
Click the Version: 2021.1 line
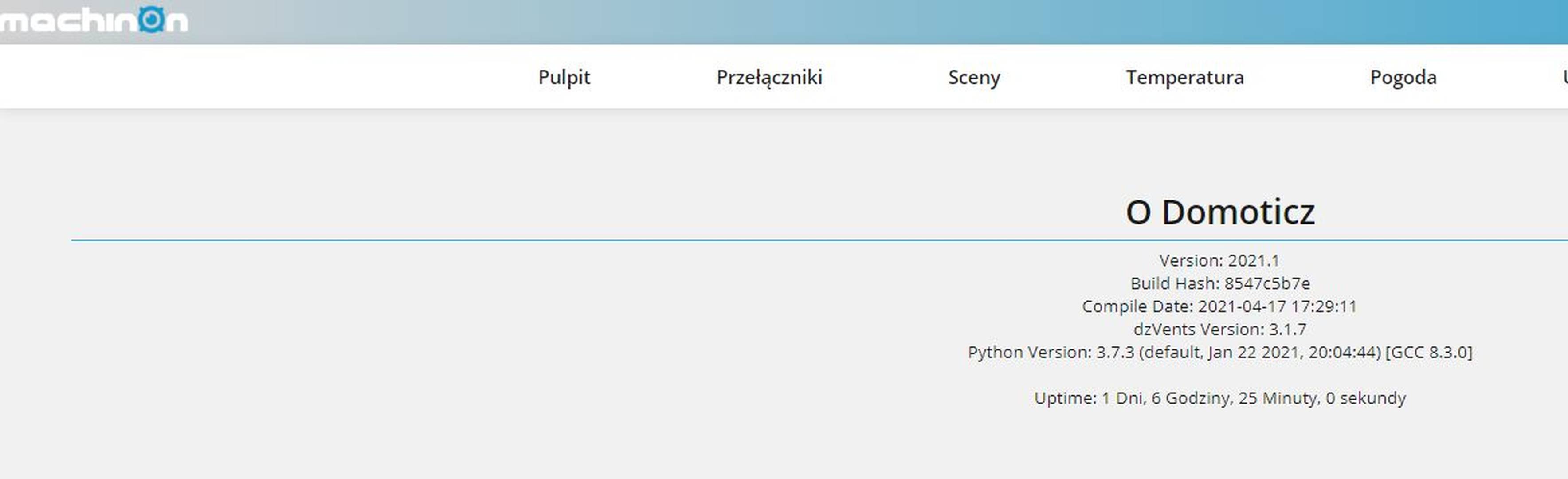1219,260
